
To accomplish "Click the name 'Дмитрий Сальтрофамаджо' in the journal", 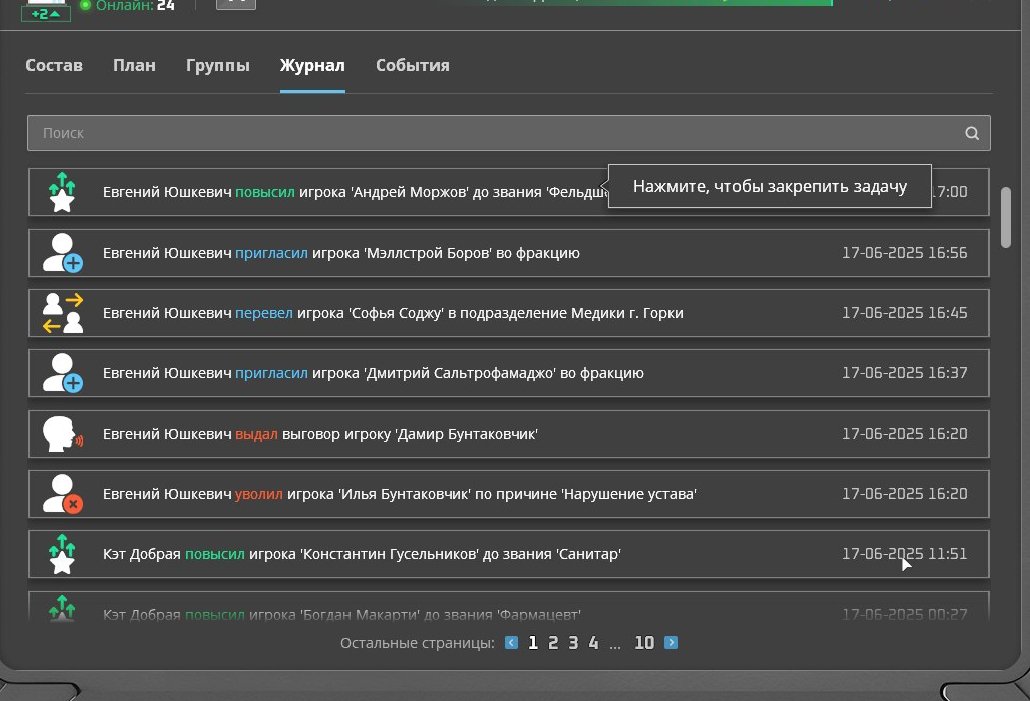I will coord(460,373).
